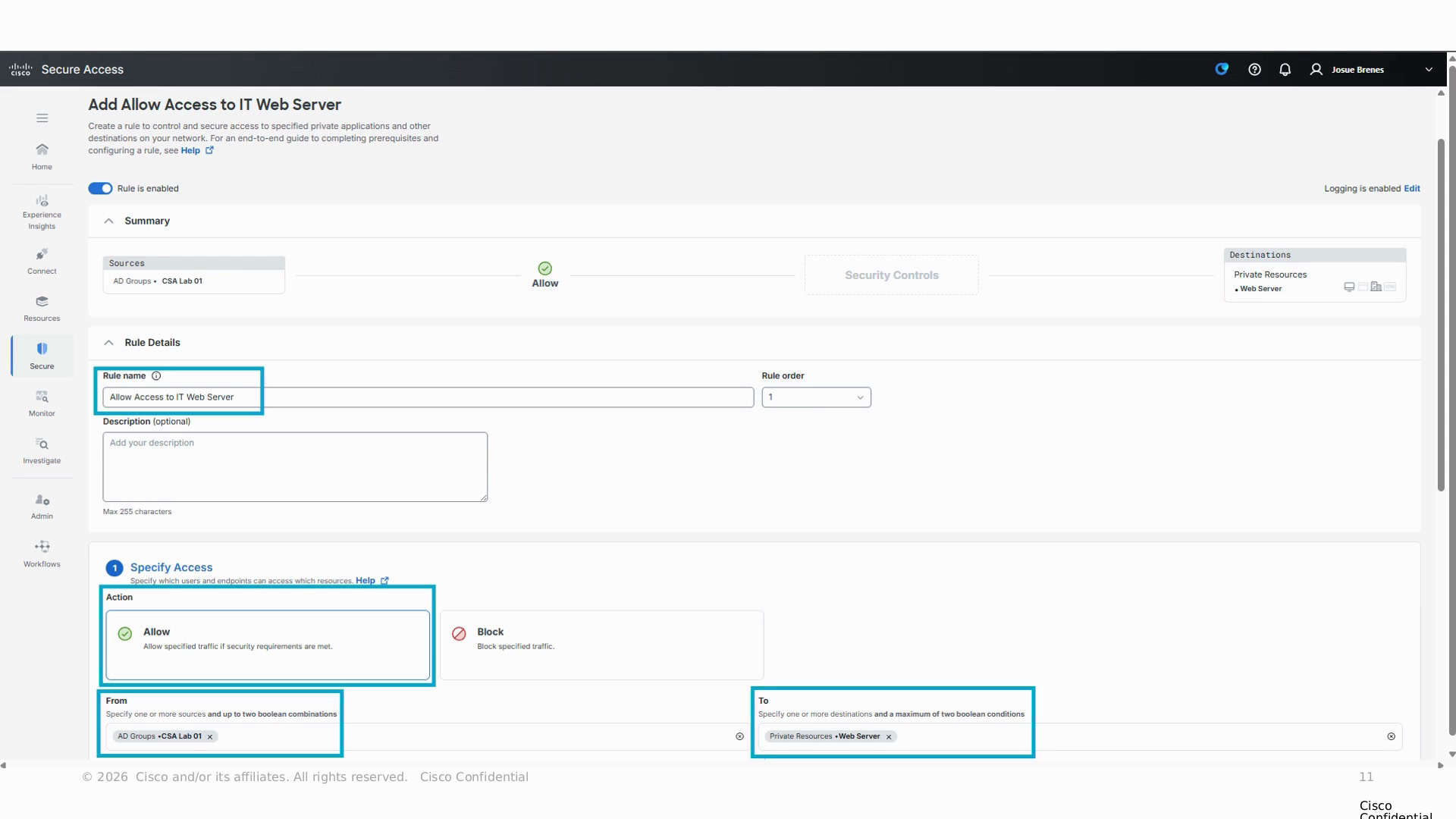This screenshot has height=819, width=1456.
Task: Click the To destinations input field
Action: point(1080,737)
